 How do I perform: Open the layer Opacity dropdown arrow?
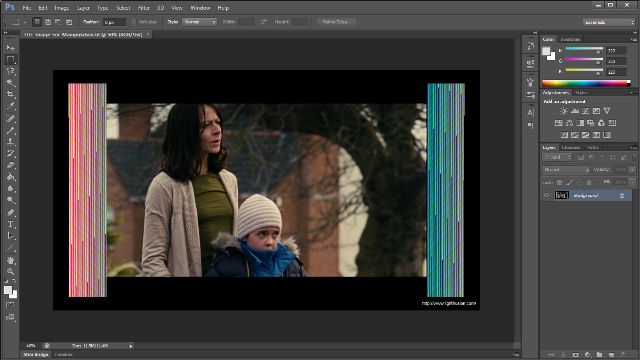(632, 170)
